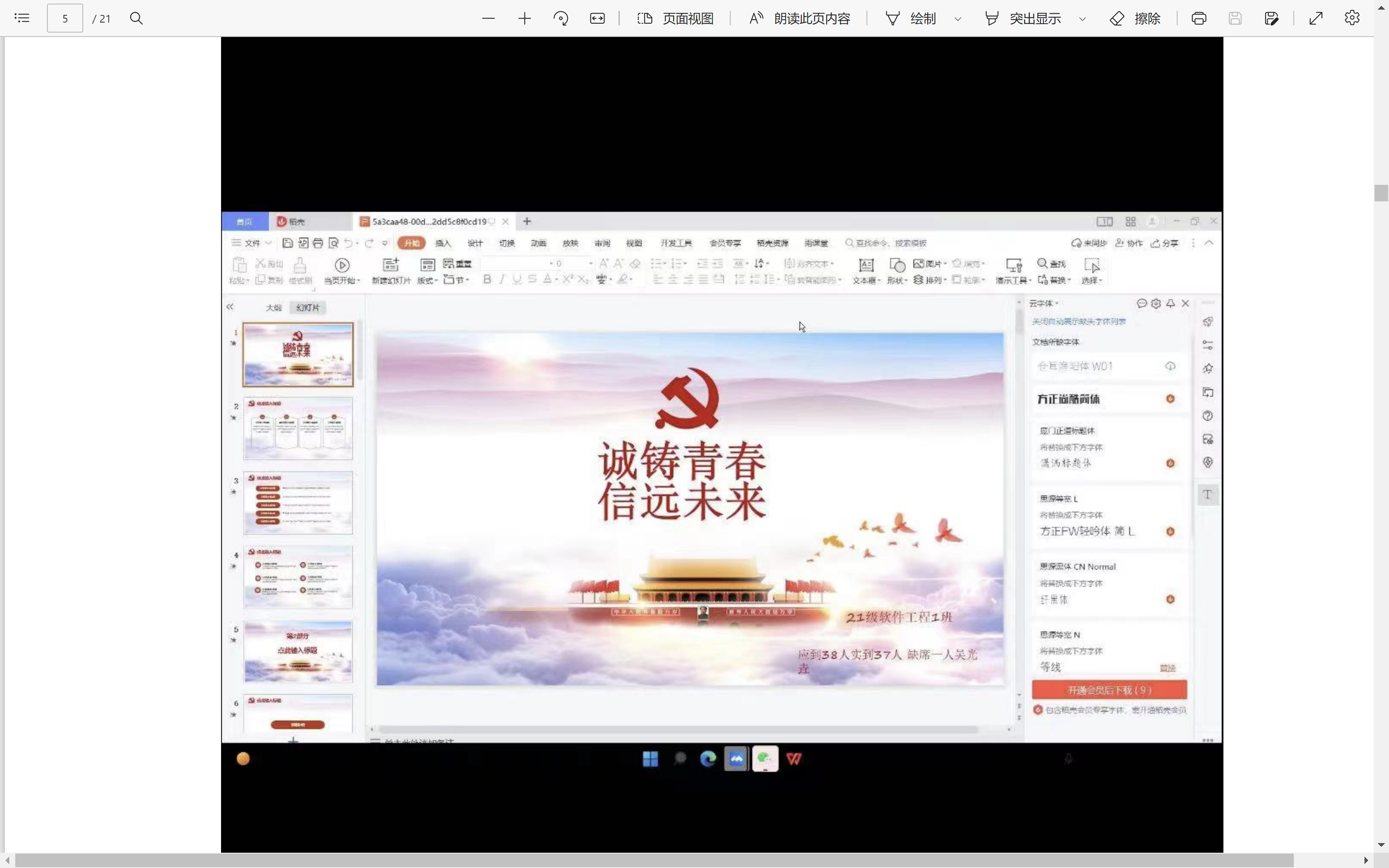Image resolution: width=1389 pixels, height=868 pixels.
Task: Select the 开始 ribbon tab
Action: [412, 244]
